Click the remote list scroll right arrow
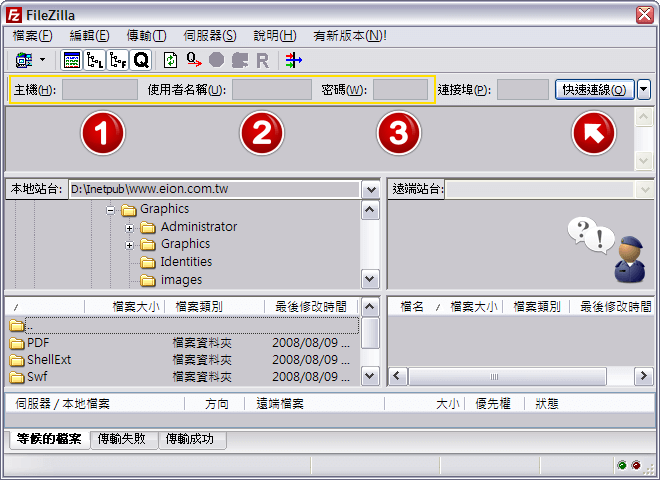This screenshot has width=660, height=480. 644,376
